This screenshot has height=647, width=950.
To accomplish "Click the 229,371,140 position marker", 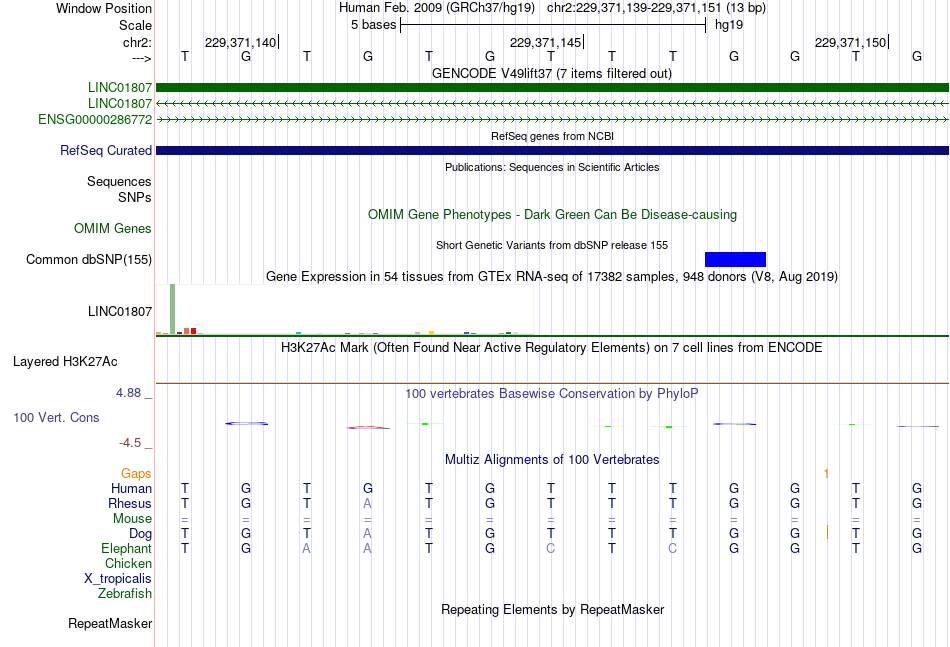I will pos(242,42).
